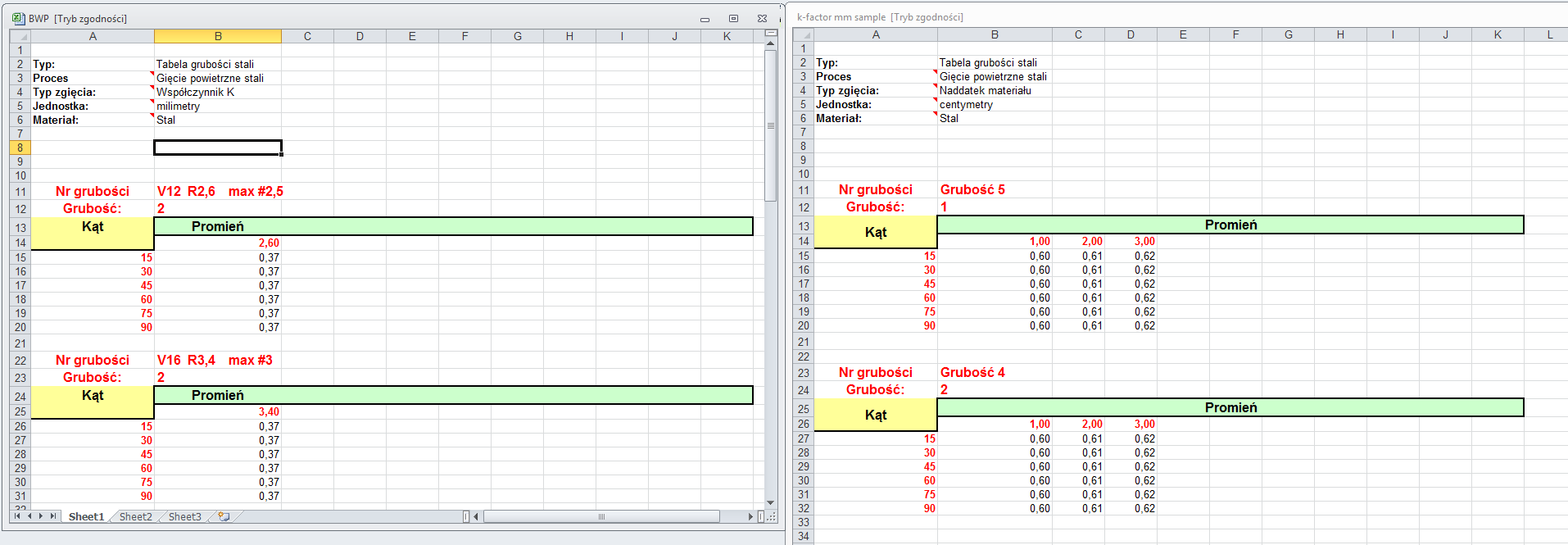The width and height of the screenshot is (1568, 545).
Task: Switch to the Sheet2 tab
Action: coord(135,517)
